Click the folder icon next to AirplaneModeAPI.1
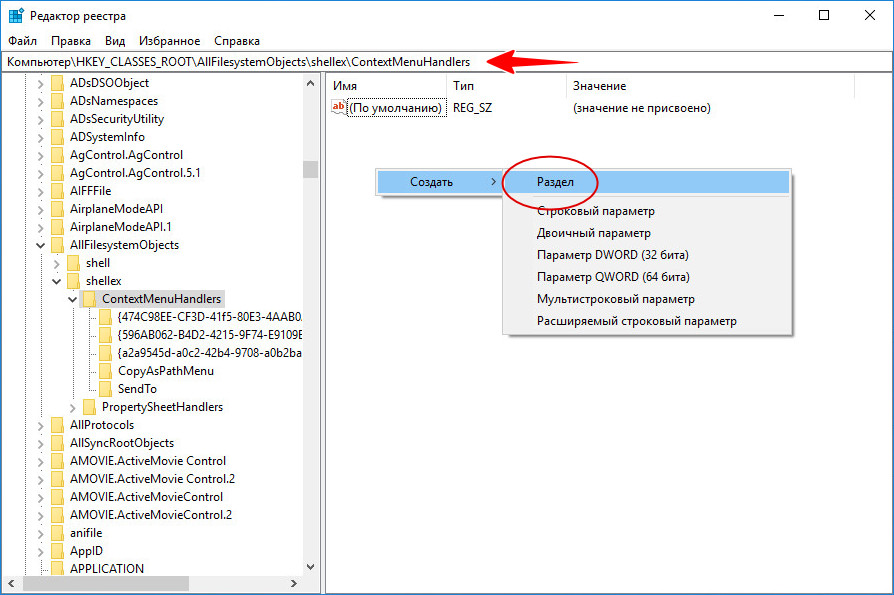894x595 pixels. pyautogui.click(x=58, y=227)
